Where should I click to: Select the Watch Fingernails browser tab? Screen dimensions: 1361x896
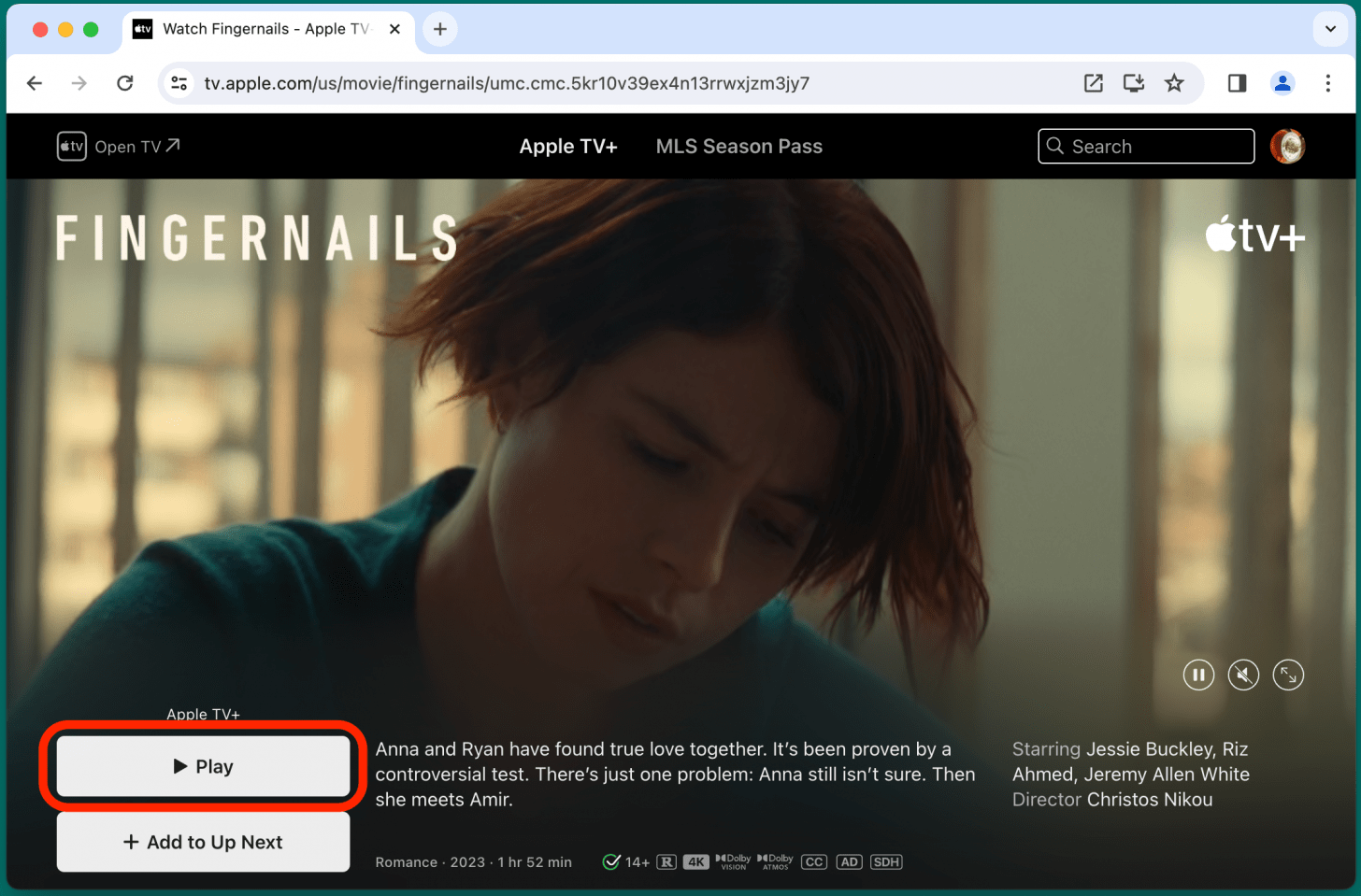(266, 29)
